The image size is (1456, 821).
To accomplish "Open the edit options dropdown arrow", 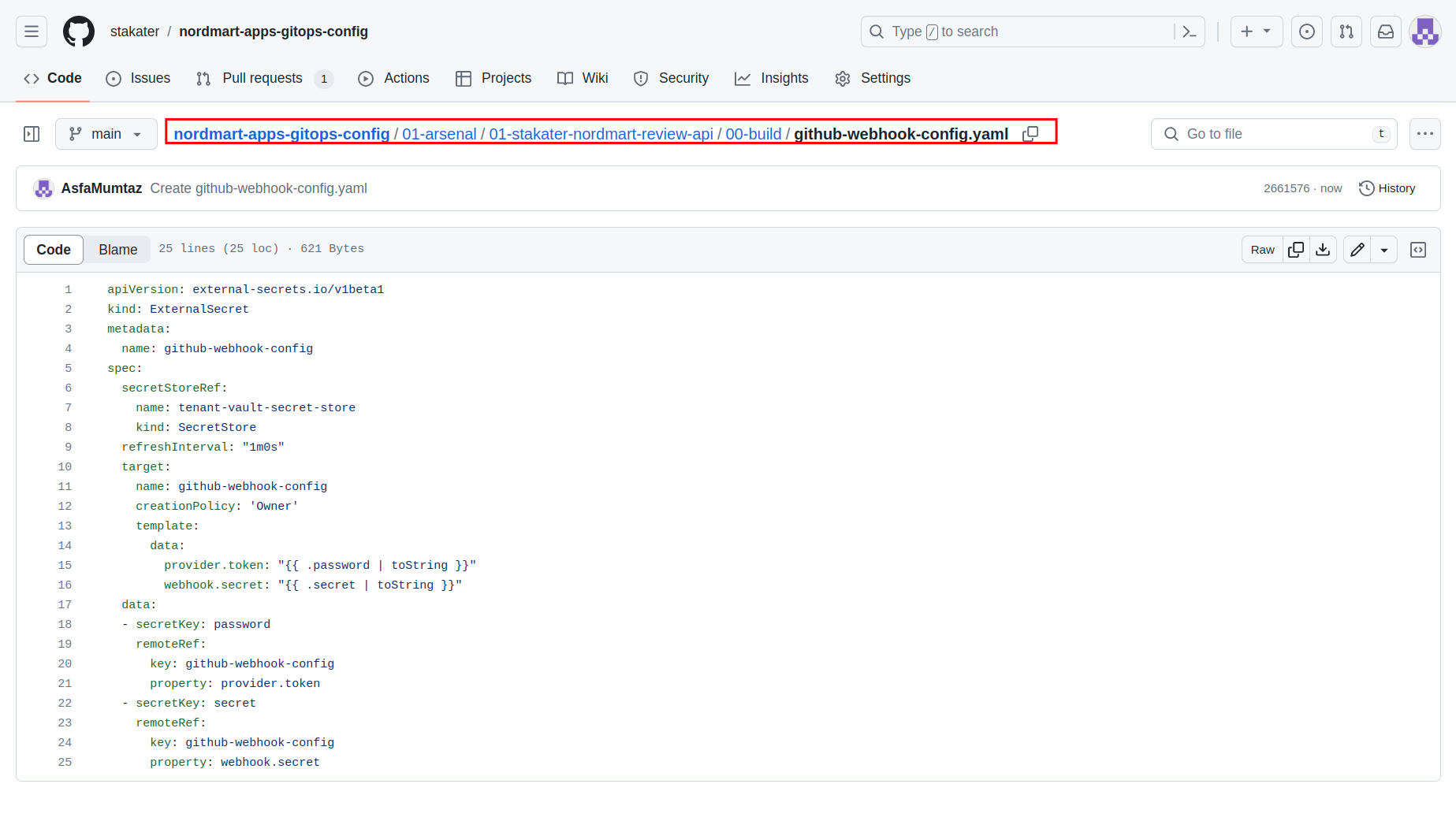I will pos(1384,249).
